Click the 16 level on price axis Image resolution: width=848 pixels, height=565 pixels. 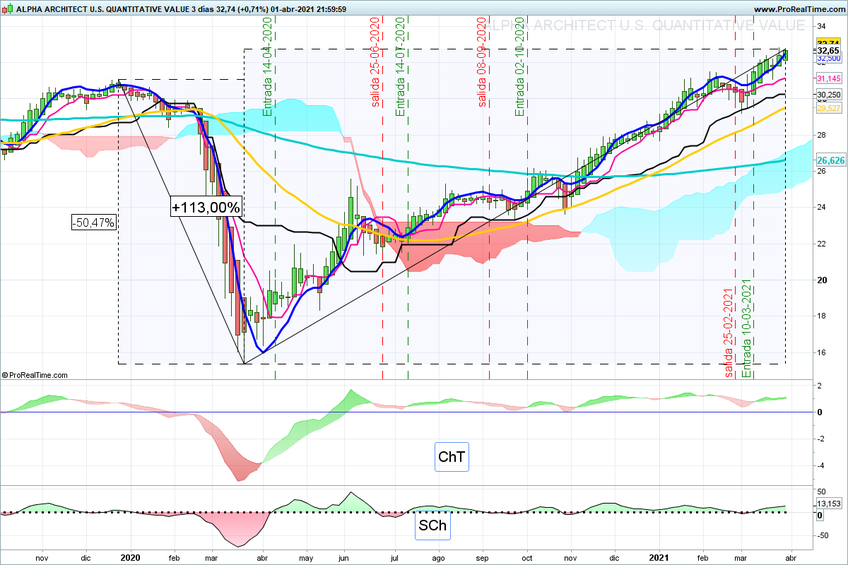pyautogui.click(x=822, y=353)
